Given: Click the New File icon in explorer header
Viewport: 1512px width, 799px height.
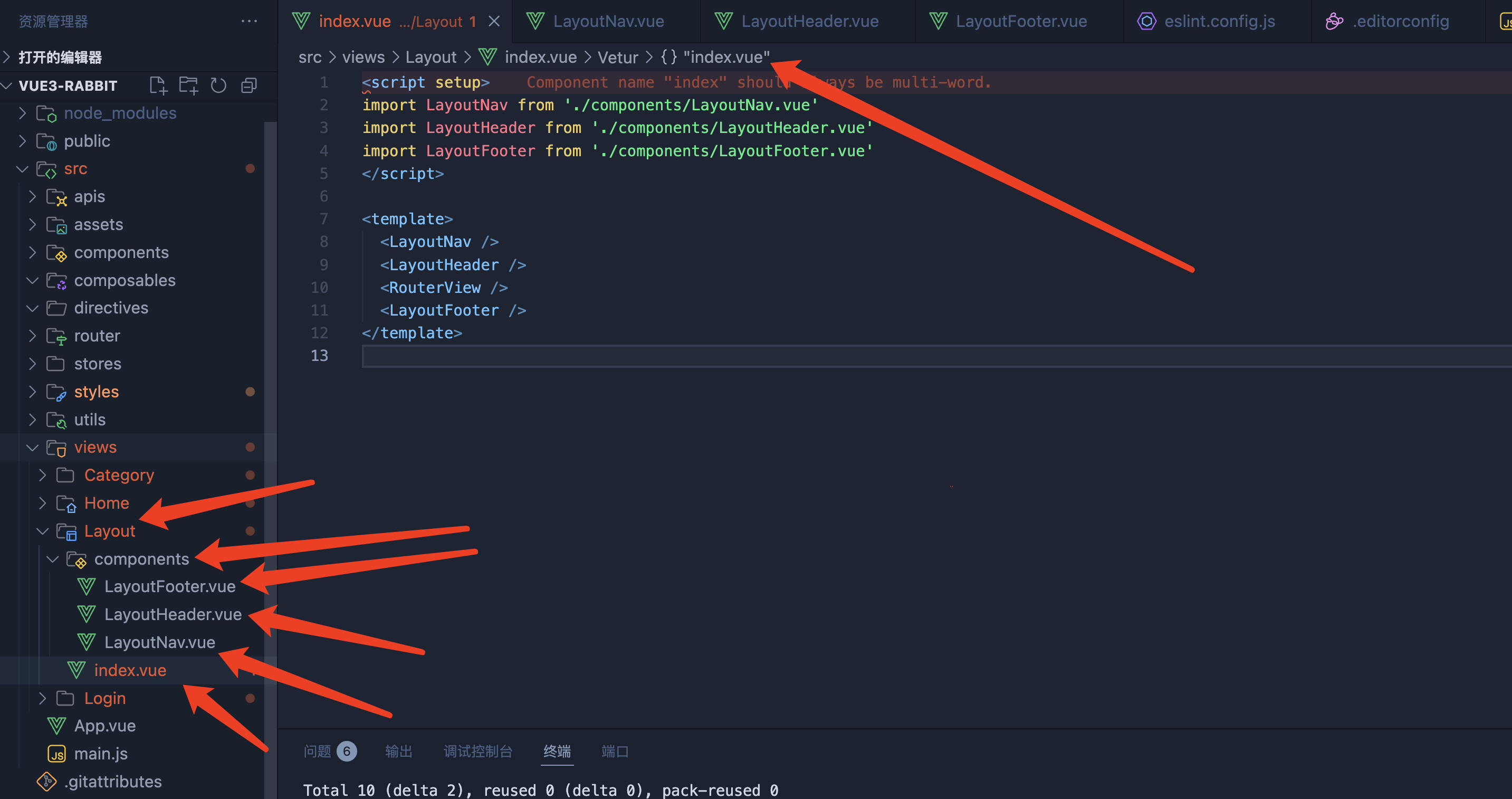Looking at the screenshot, I should pyautogui.click(x=158, y=85).
